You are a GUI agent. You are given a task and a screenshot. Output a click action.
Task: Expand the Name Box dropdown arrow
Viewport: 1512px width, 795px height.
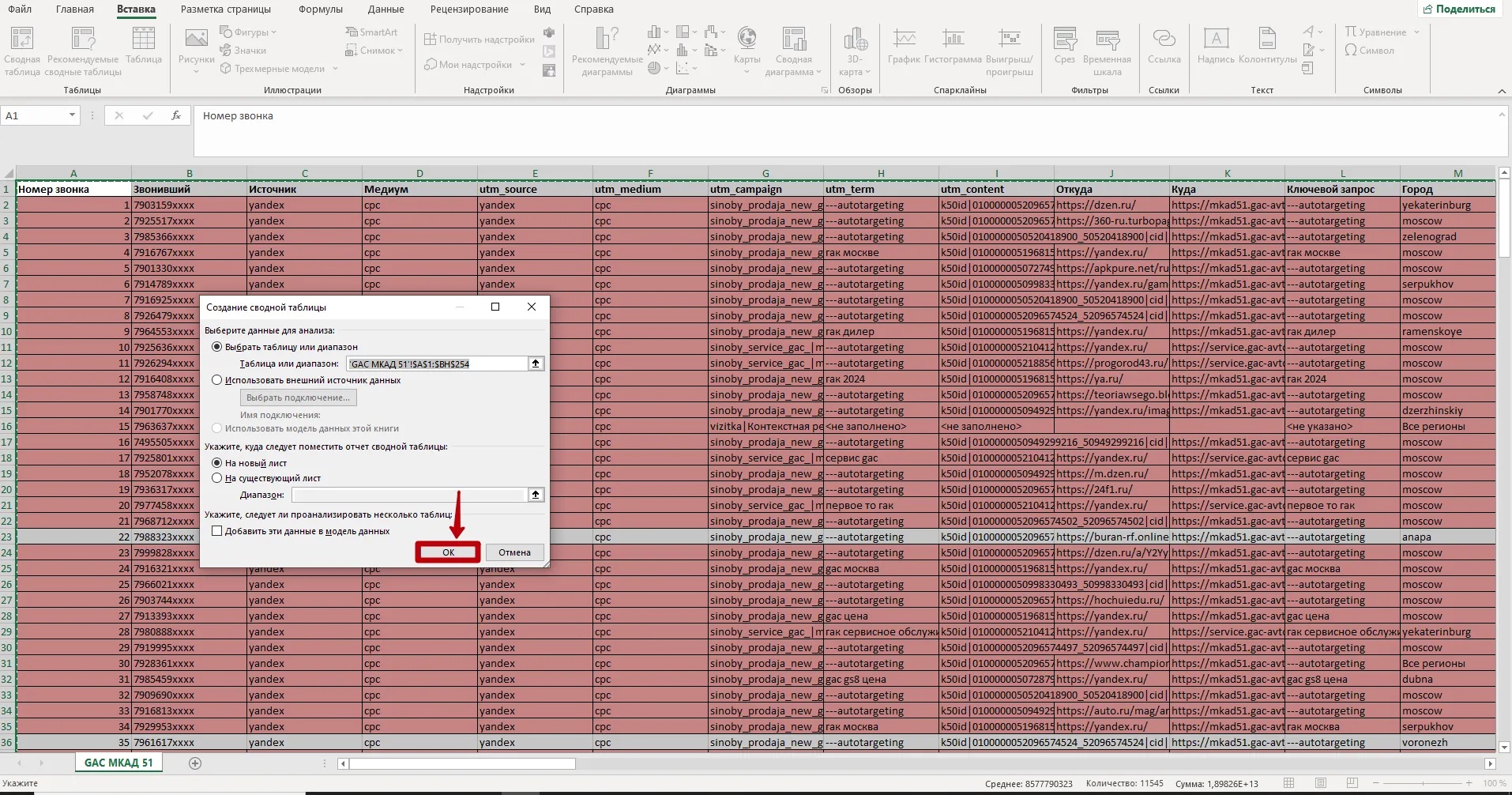point(72,115)
